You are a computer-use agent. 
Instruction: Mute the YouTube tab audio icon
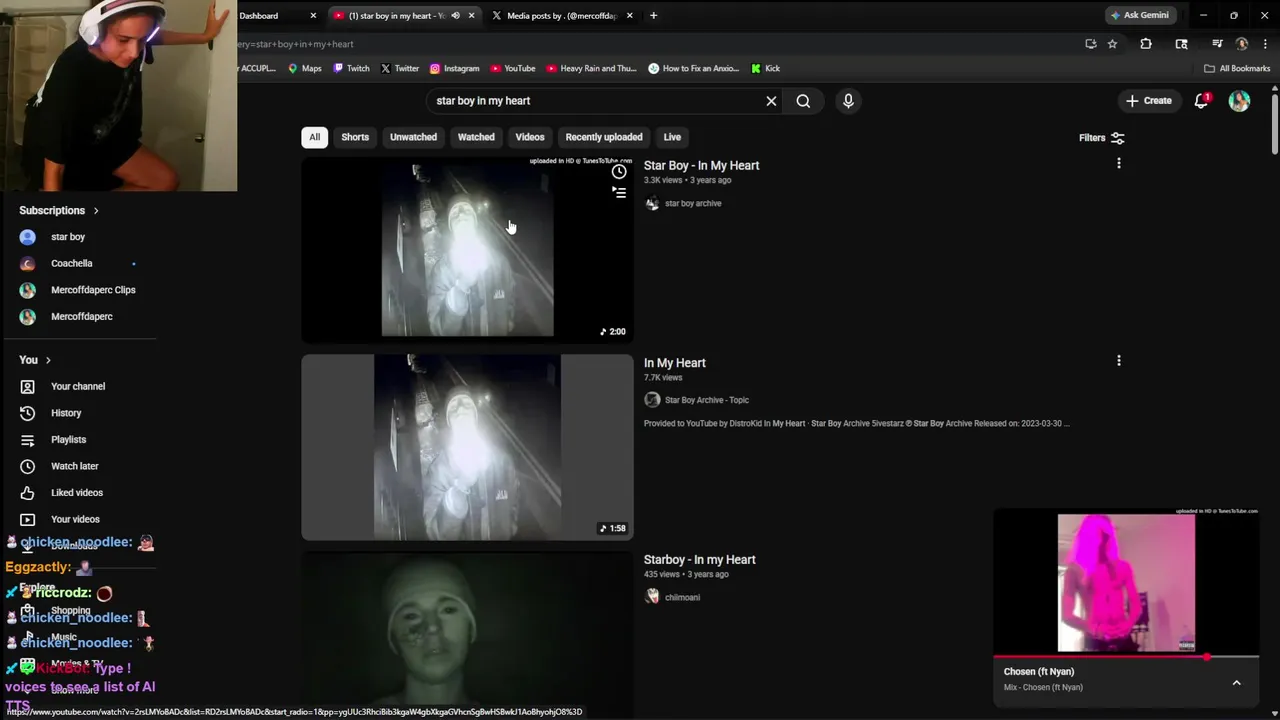pyautogui.click(x=455, y=15)
